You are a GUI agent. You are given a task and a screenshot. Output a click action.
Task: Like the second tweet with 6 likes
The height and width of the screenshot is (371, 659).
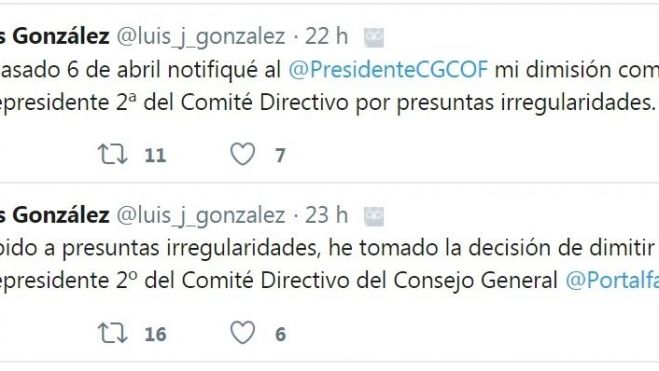243,333
